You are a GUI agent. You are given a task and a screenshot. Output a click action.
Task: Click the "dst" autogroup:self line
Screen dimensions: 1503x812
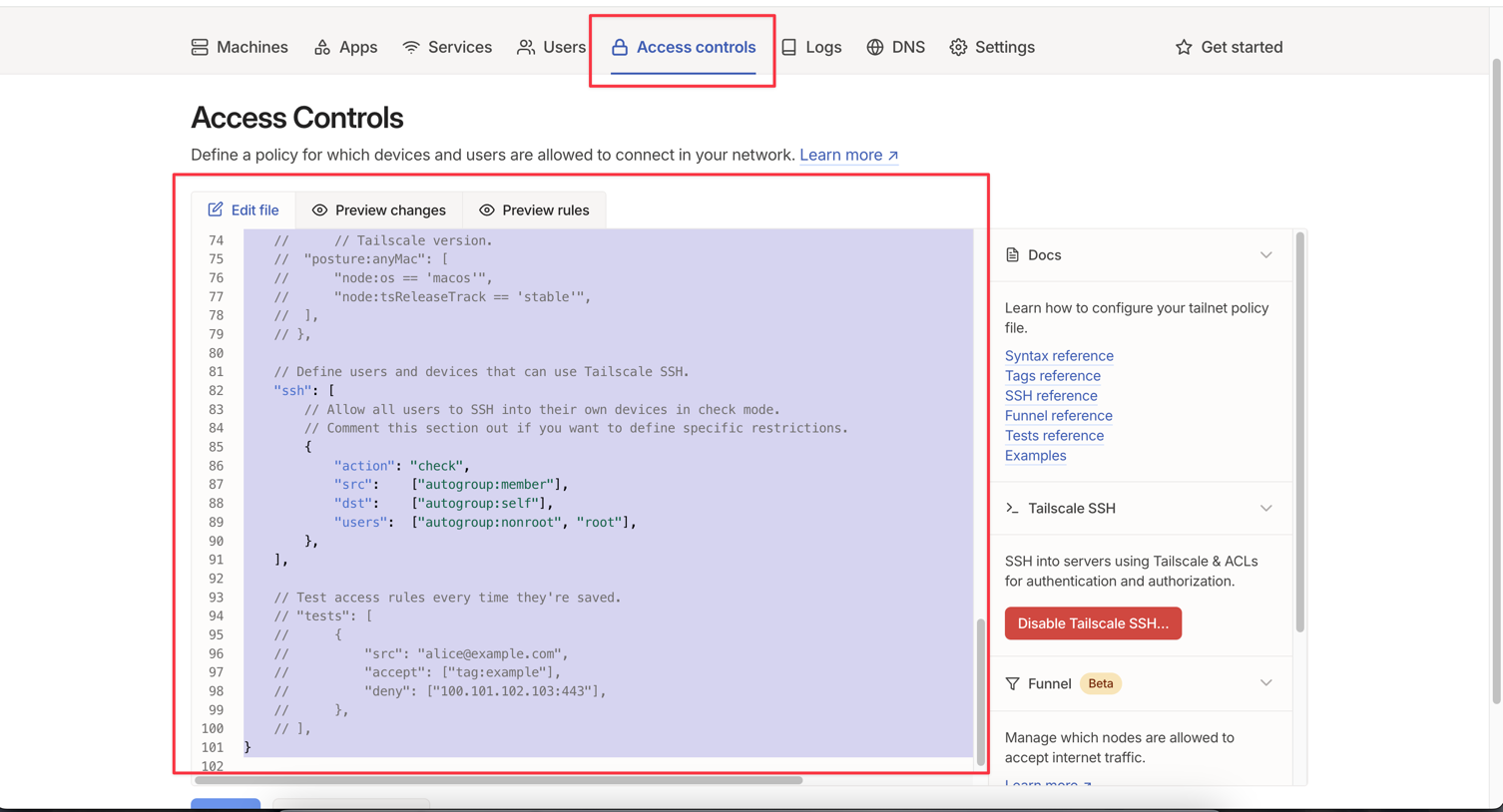coord(443,504)
